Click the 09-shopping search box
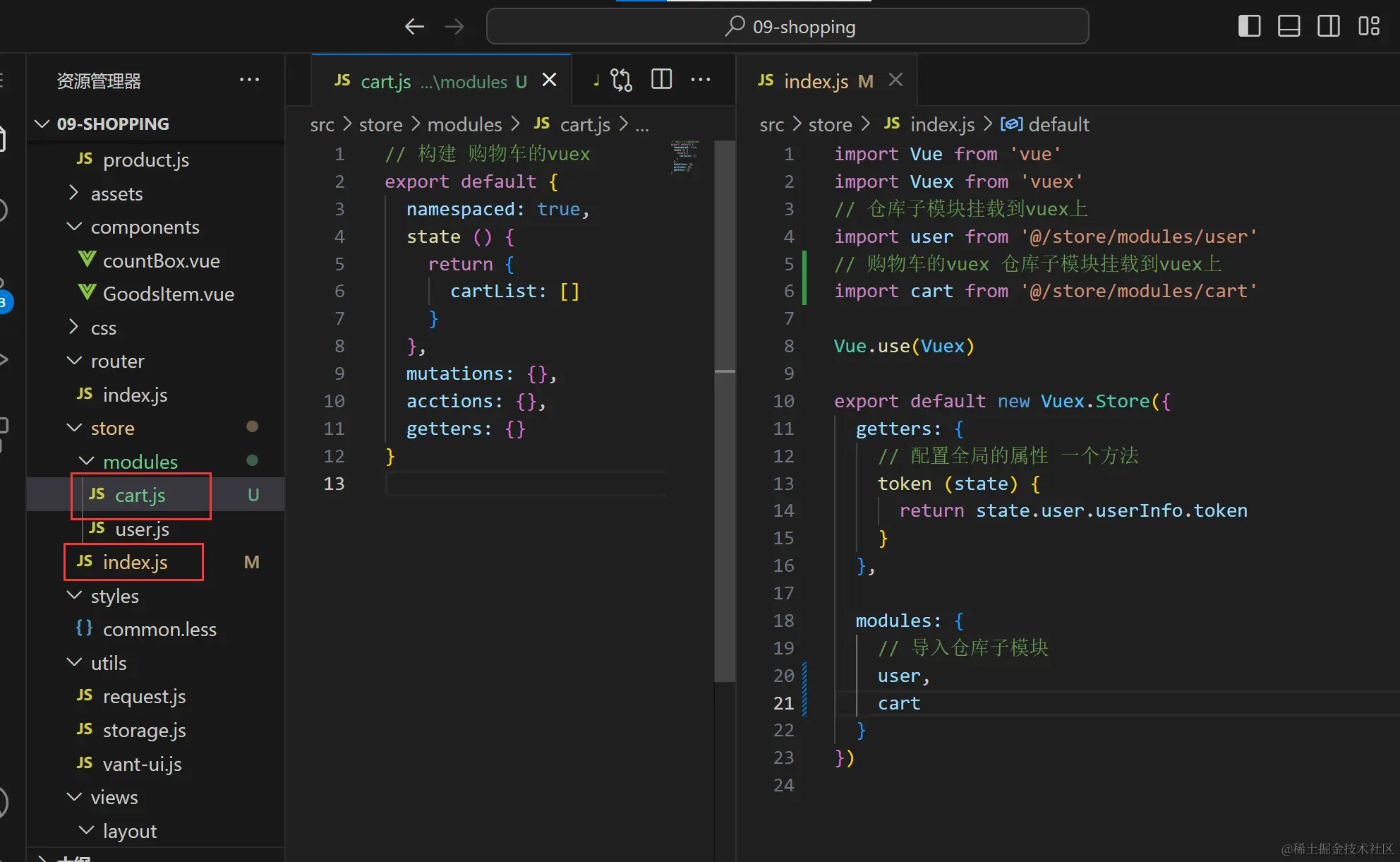Screen dimensions: 1400x862 pos(787,27)
